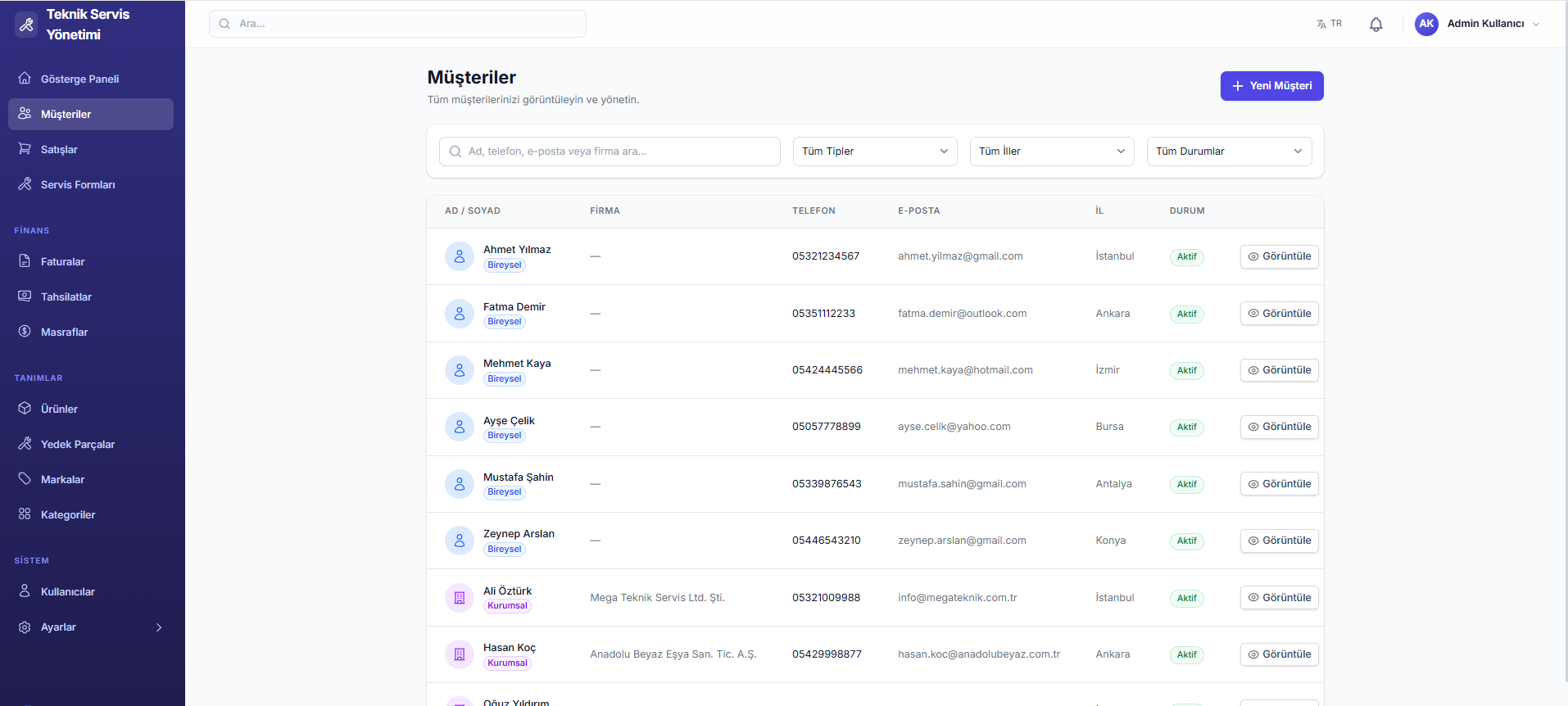Screen dimensions: 1568x706
Task: Click the Hasan Koç building avatar icon
Action: click(x=459, y=654)
